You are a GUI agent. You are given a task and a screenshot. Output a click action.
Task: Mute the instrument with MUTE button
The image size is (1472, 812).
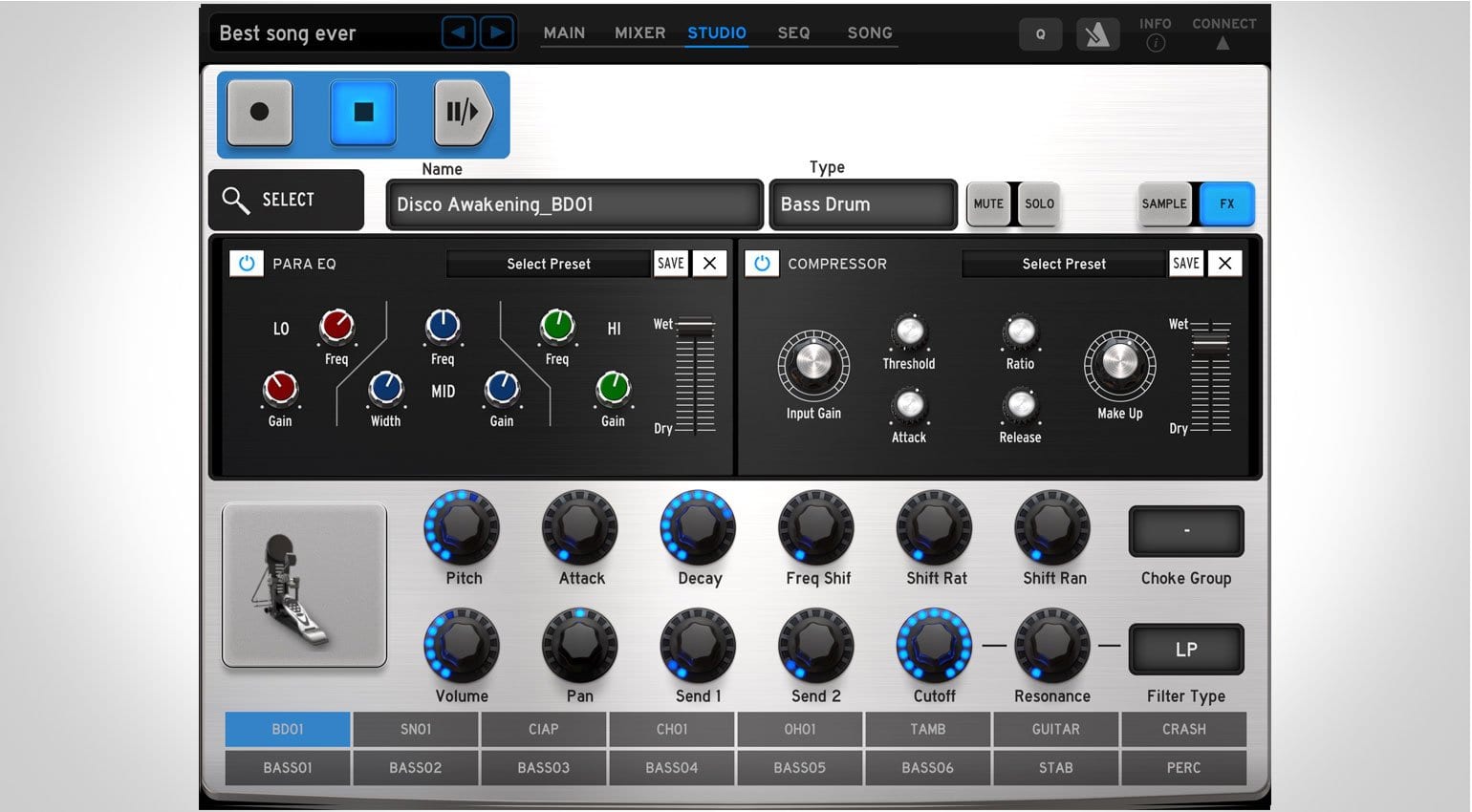[x=988, y=203]
